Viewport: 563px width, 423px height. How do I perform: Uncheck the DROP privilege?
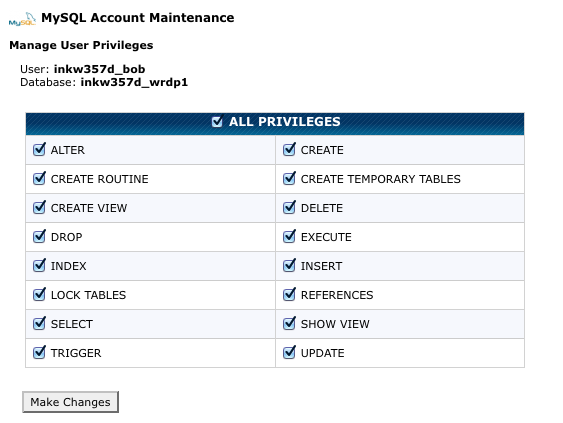[x=39, y=237]
